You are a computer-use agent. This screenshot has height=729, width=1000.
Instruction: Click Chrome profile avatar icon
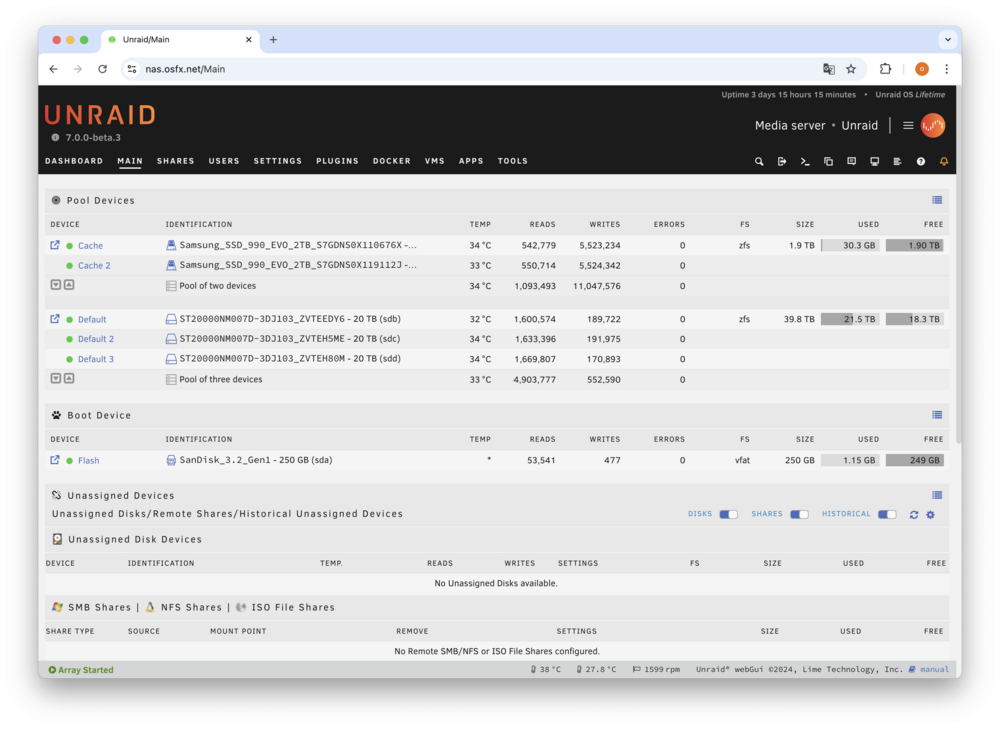922,69
